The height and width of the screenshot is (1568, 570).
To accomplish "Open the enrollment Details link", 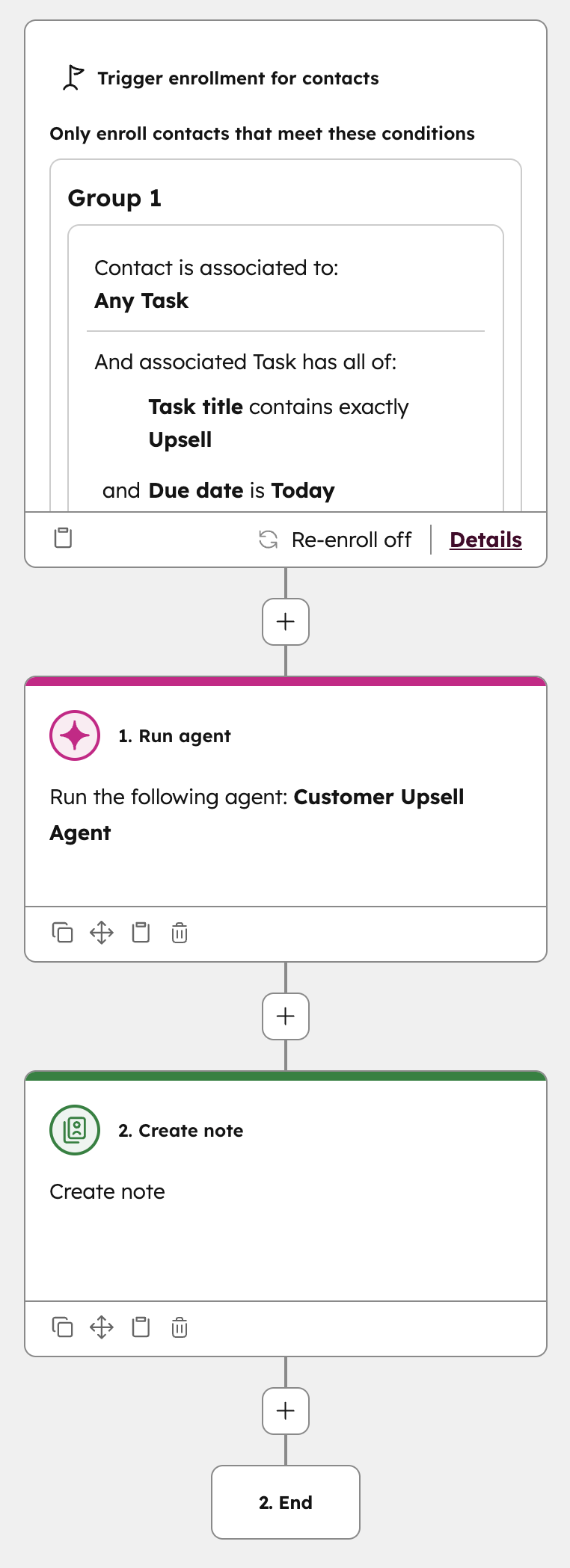I will click(485, 539).
